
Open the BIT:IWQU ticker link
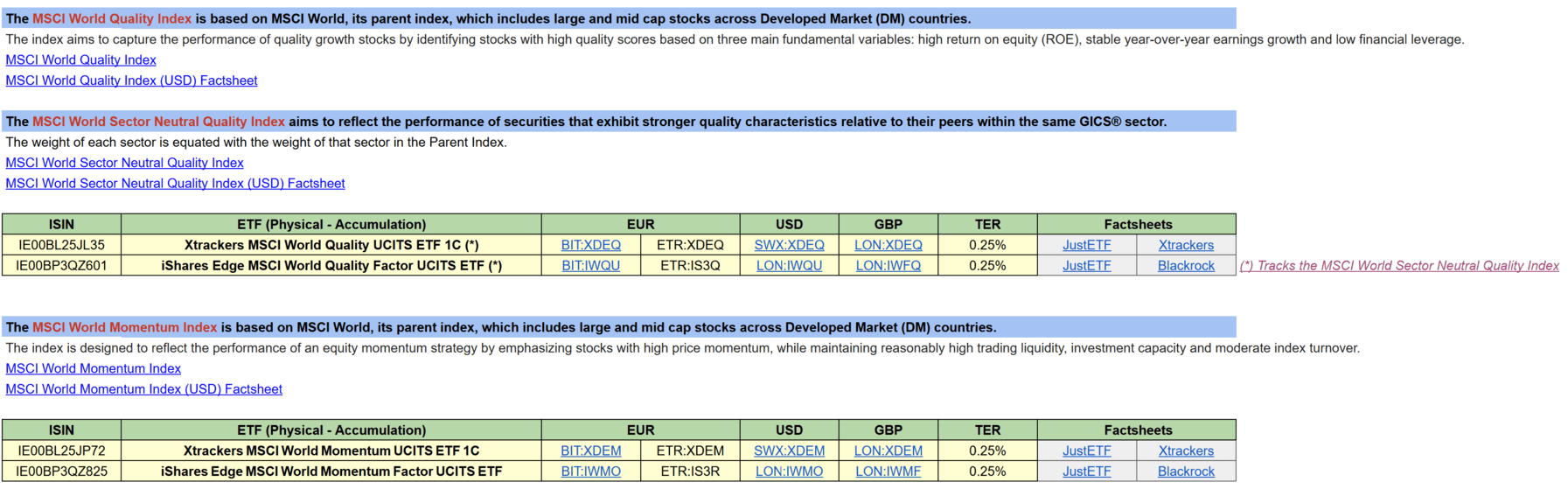(x=590, y=266)
